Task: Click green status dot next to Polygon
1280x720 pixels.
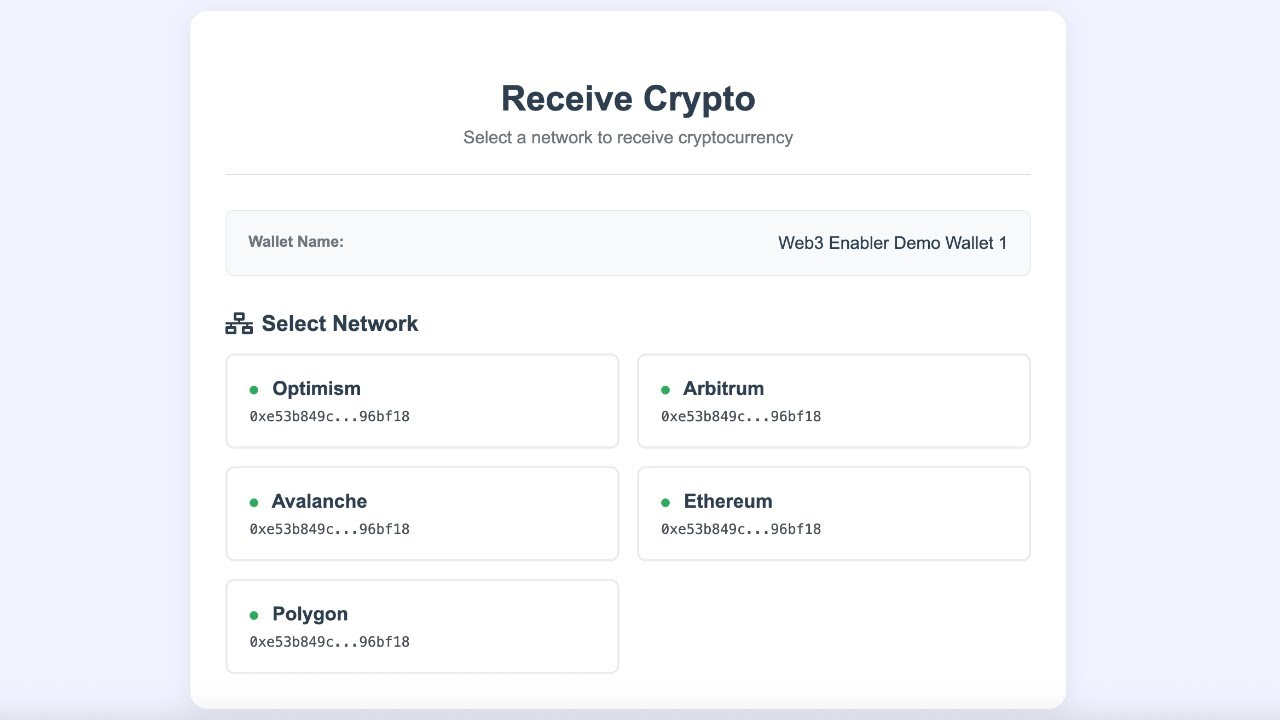Action: [x=254, y=615]
